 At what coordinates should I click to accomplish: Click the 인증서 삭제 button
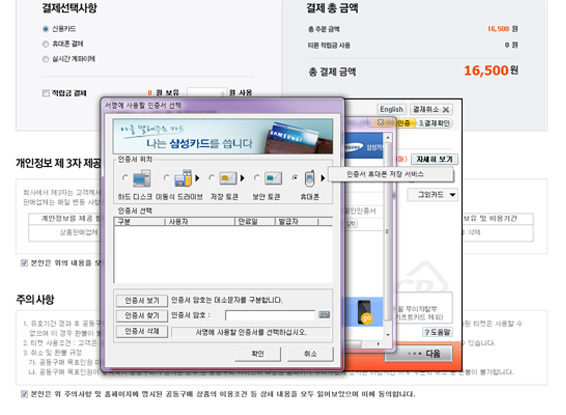[142, 331]
